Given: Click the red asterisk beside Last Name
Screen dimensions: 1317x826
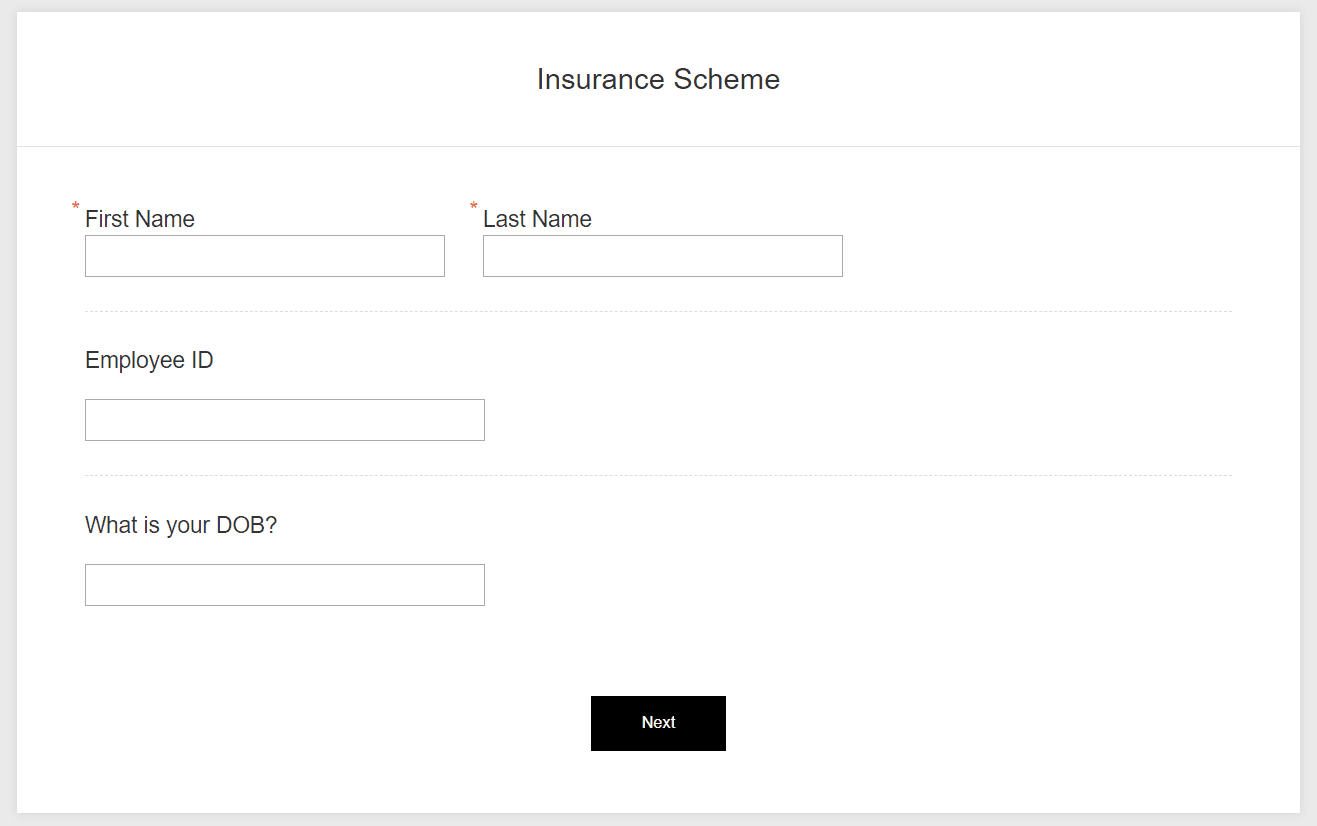Looking at the screenshot, I should point(474,207).
